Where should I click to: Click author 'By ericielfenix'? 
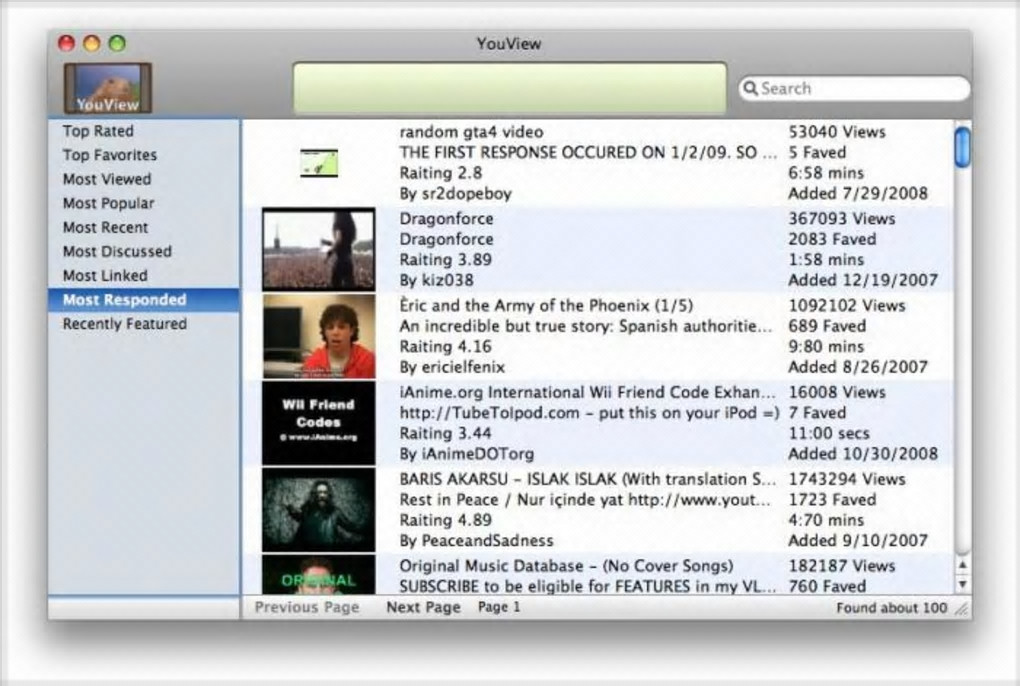[452, 367]
